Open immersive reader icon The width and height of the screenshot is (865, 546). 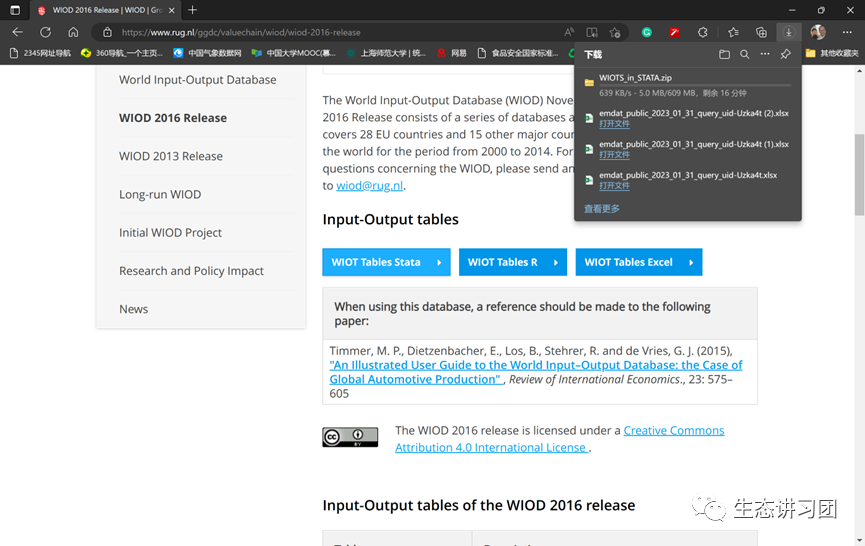[x=592, y=33]
